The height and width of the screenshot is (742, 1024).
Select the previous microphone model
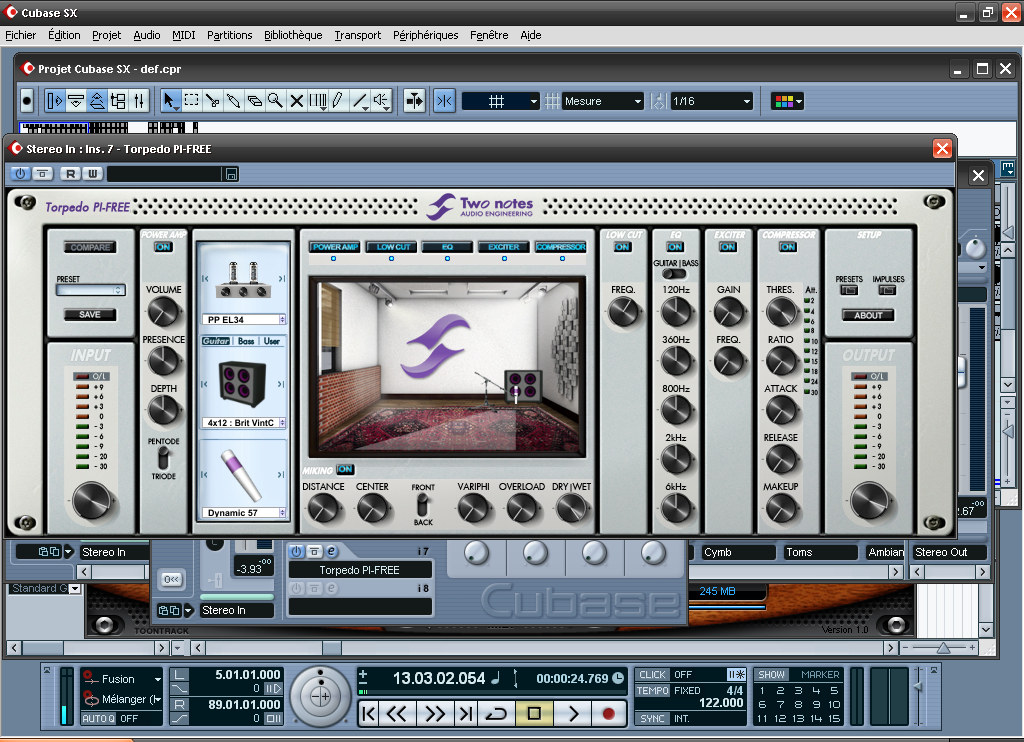pos(205,474)
